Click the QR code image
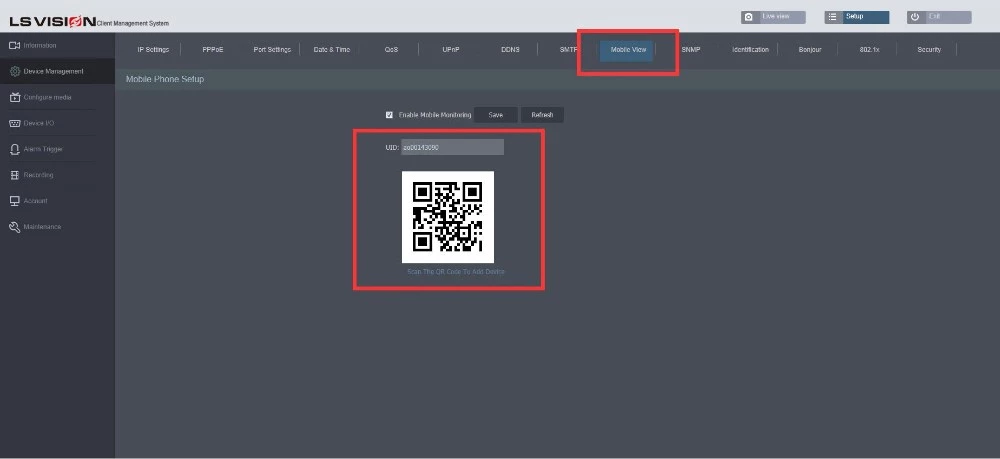 pyautogui.click(x=448, y=217)
